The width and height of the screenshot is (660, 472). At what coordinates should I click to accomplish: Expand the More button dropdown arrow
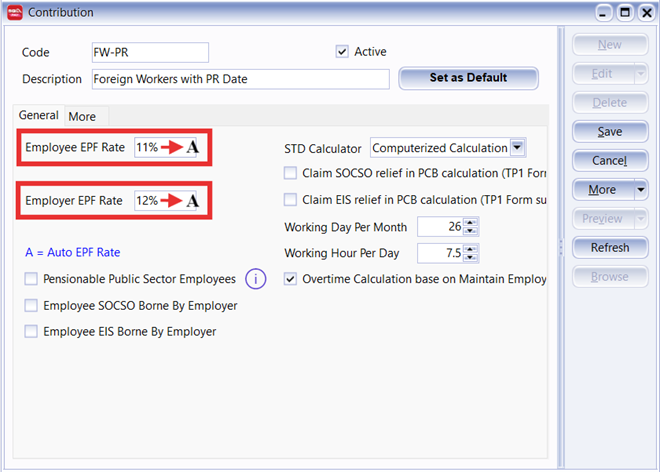point(639,189)
